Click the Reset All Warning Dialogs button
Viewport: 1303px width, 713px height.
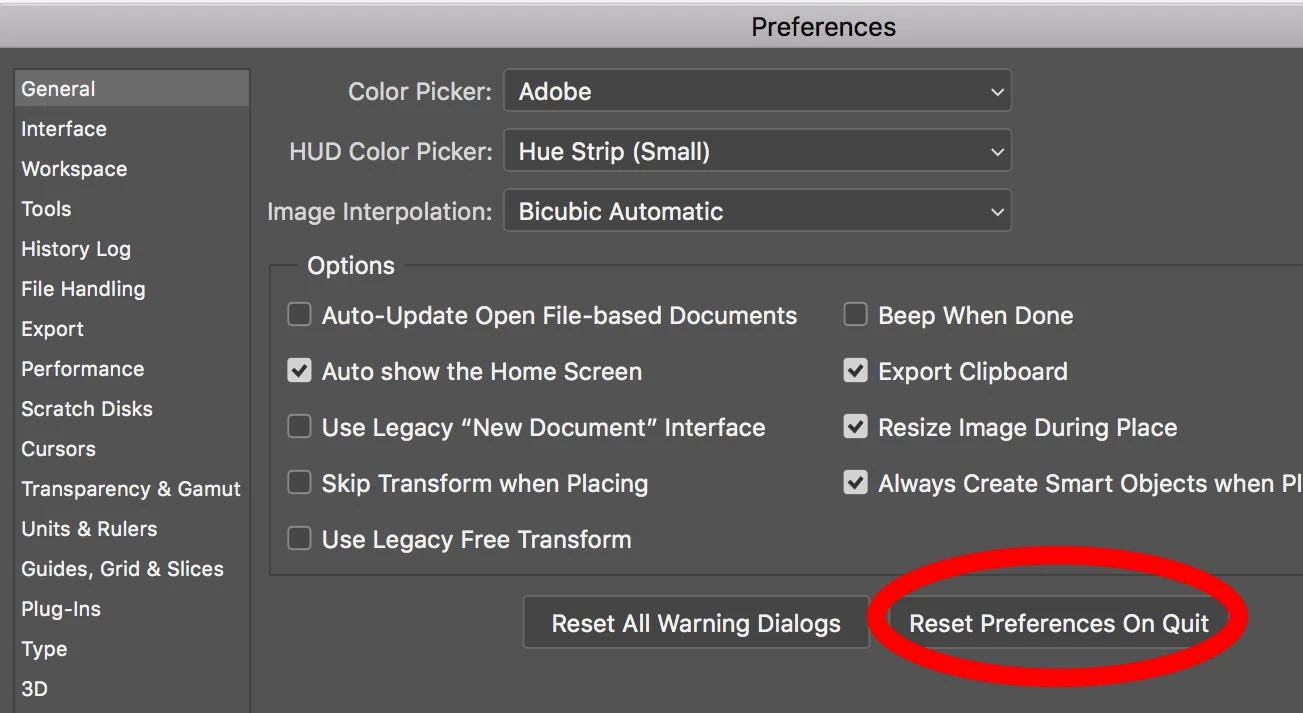click(x=696, y=623)
